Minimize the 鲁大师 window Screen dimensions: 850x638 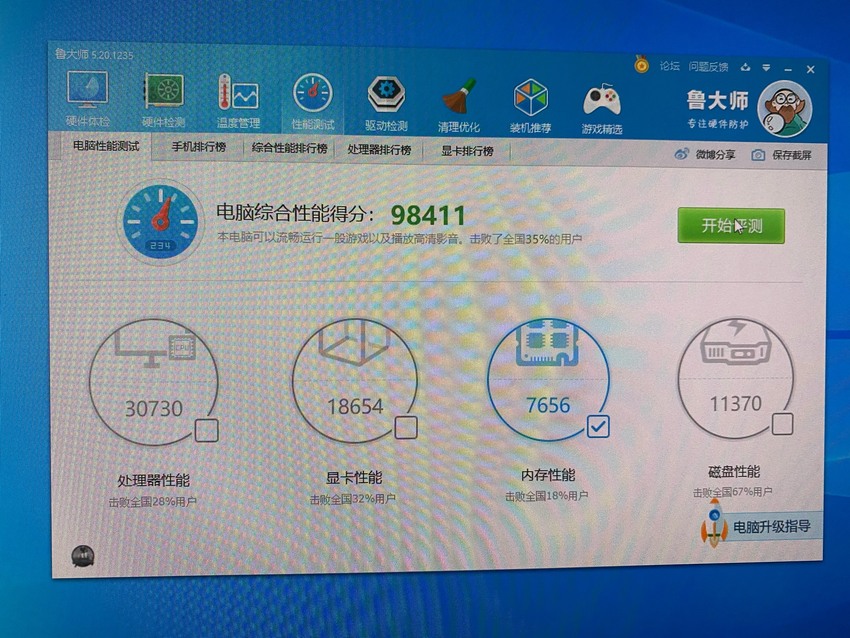[x=788, y=69]
